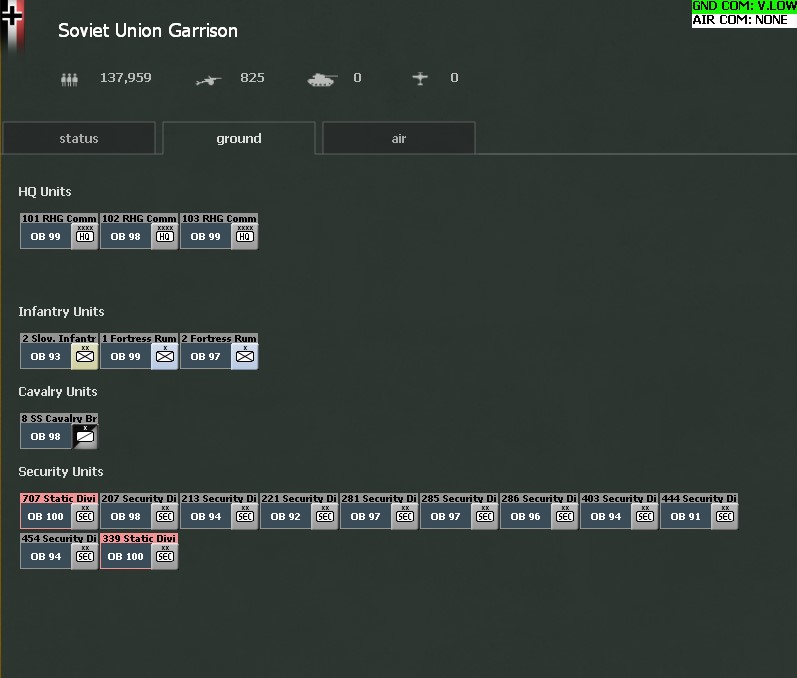
Task: Open OB 98 for 207 Security Di
Action: (x=126, y=517)
